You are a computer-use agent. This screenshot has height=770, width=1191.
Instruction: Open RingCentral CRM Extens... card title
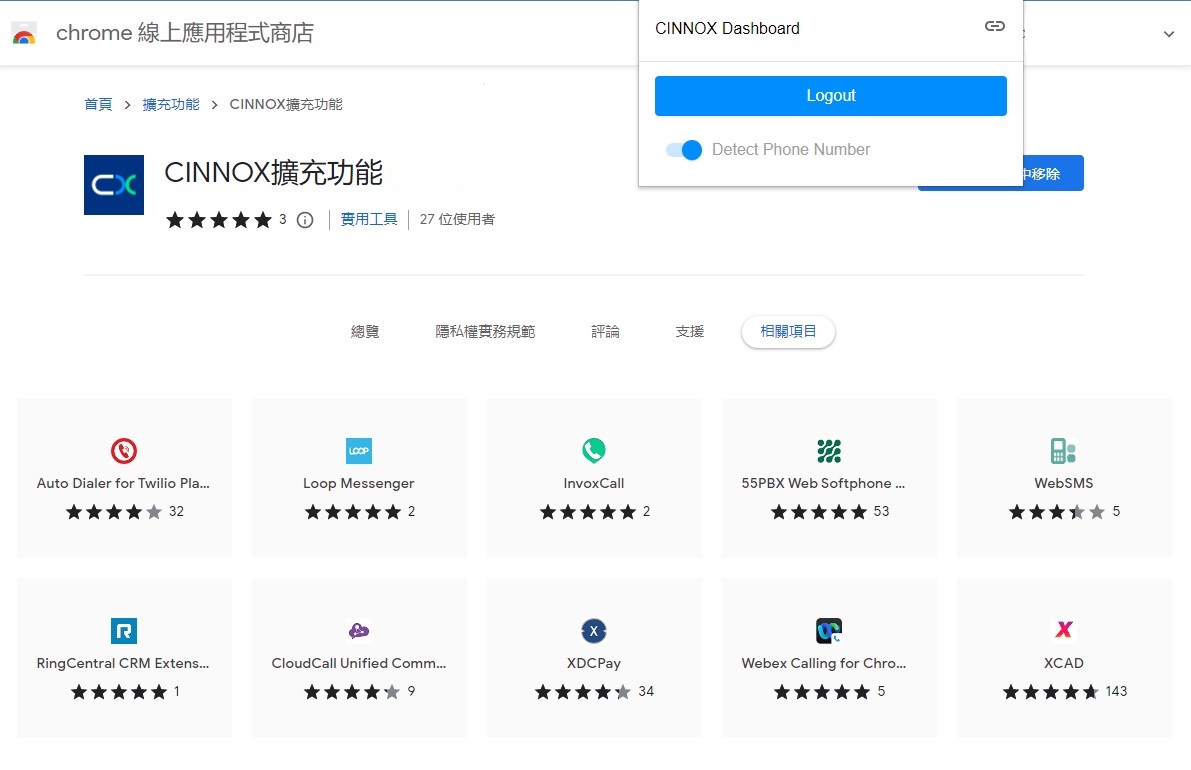tap(123, 663)
